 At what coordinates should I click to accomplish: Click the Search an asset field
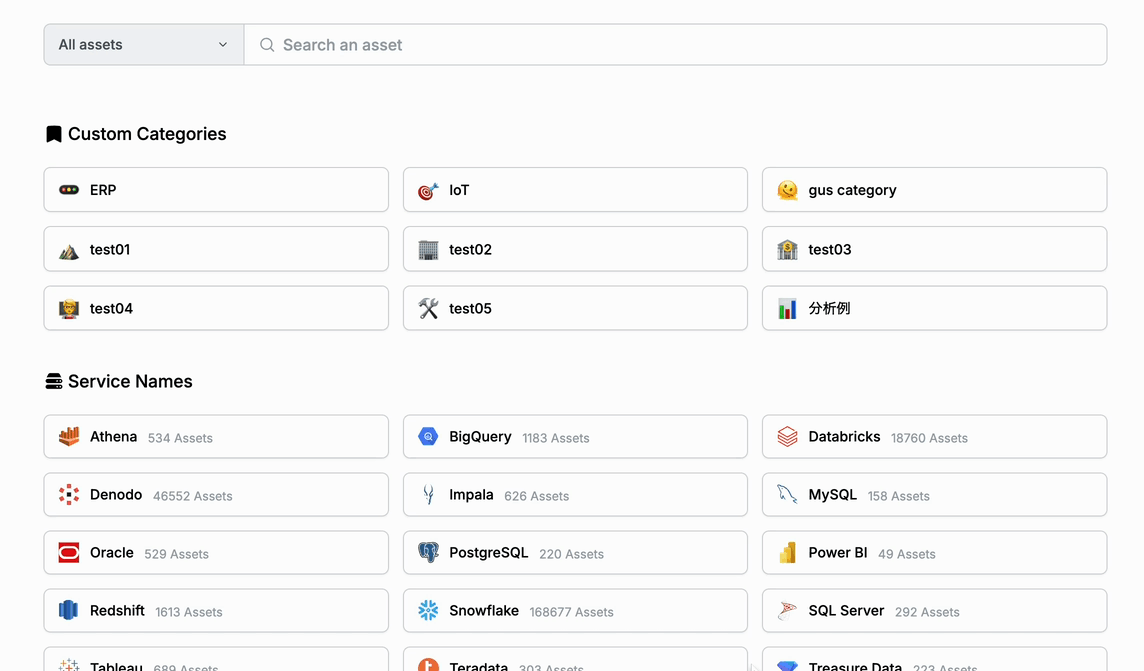pyautogui.click(x=676, y=44)
